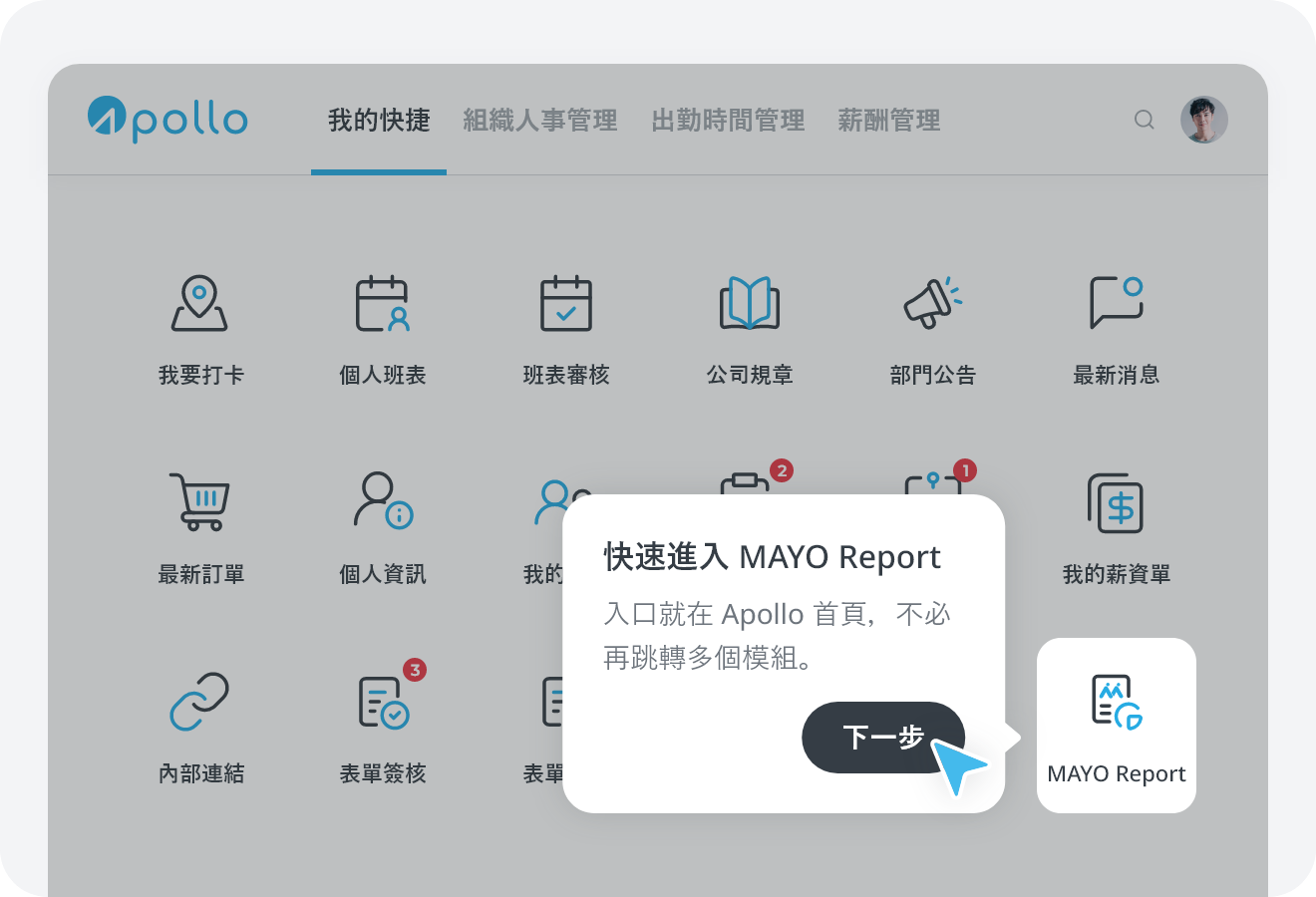Open the 內部連結 chain link icon

coord(199,702)
